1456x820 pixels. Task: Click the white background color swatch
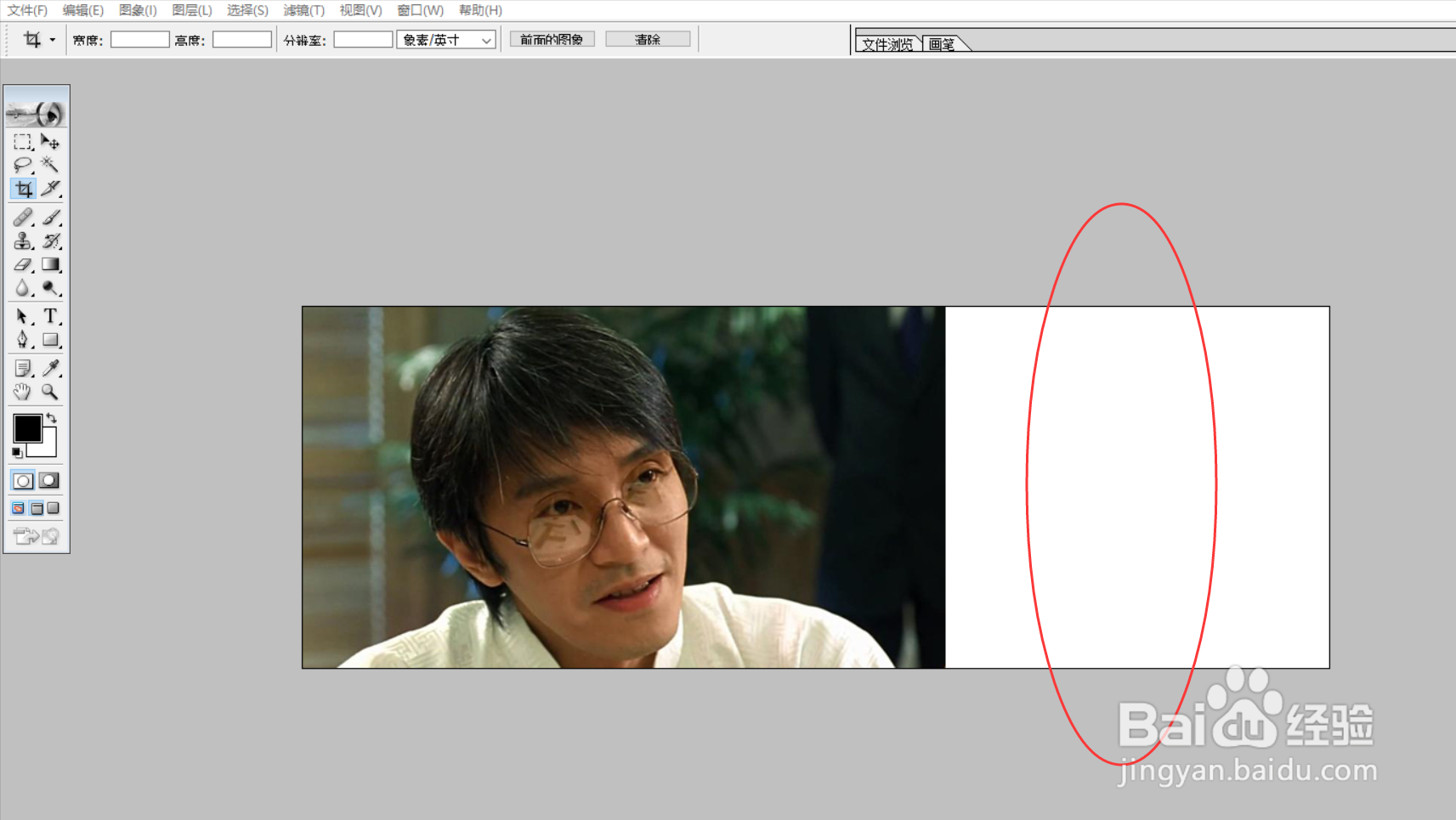(x=48, y=448)
